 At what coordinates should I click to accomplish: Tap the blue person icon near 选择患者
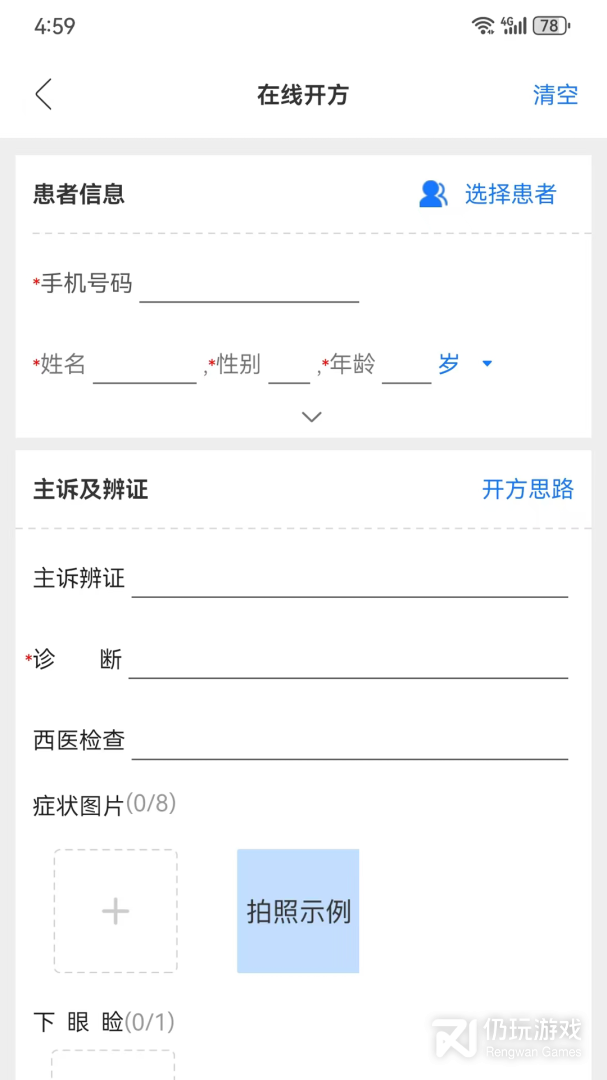coord(432,194)
